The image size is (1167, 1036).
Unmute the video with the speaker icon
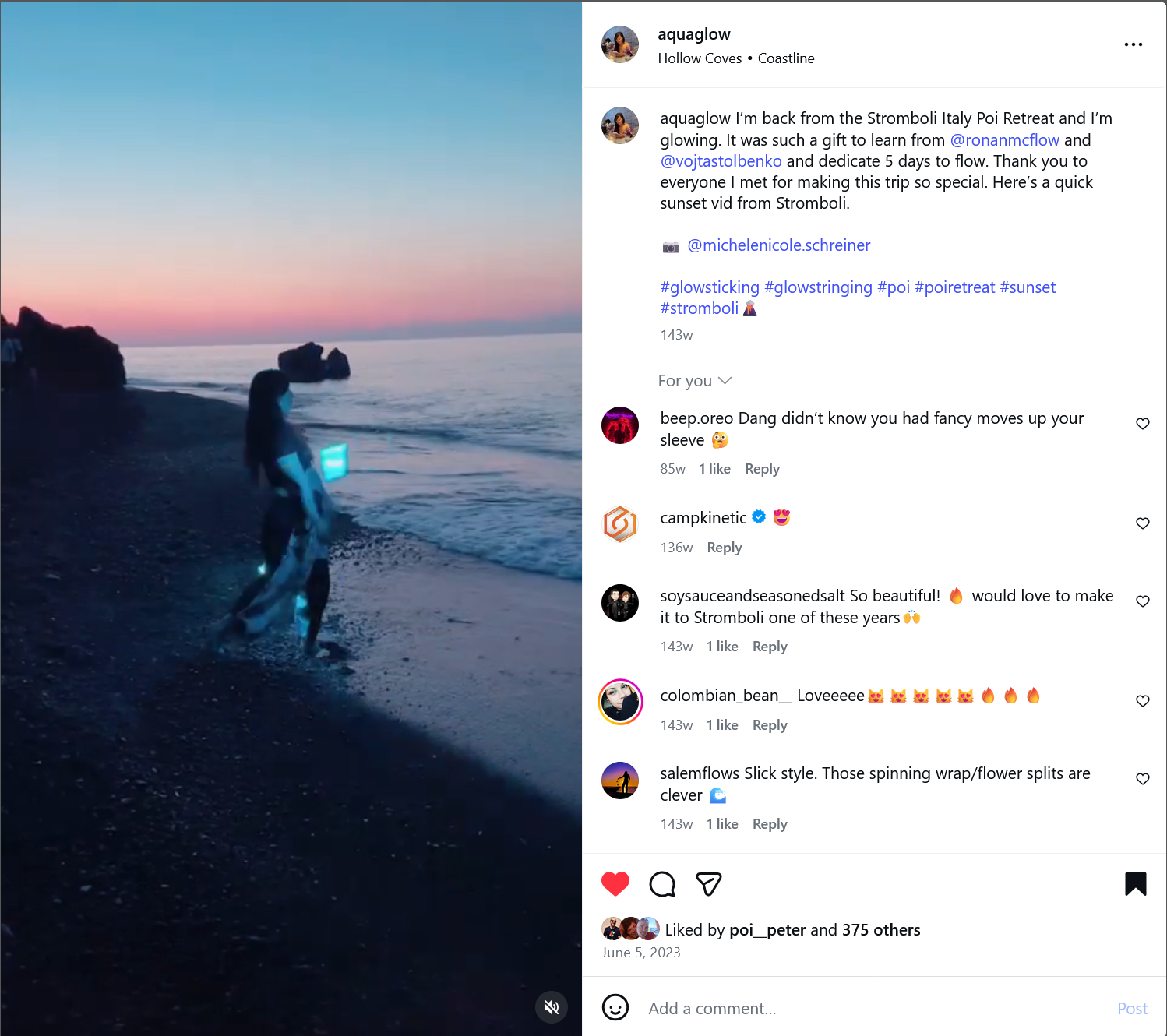tap(552, 1007)
